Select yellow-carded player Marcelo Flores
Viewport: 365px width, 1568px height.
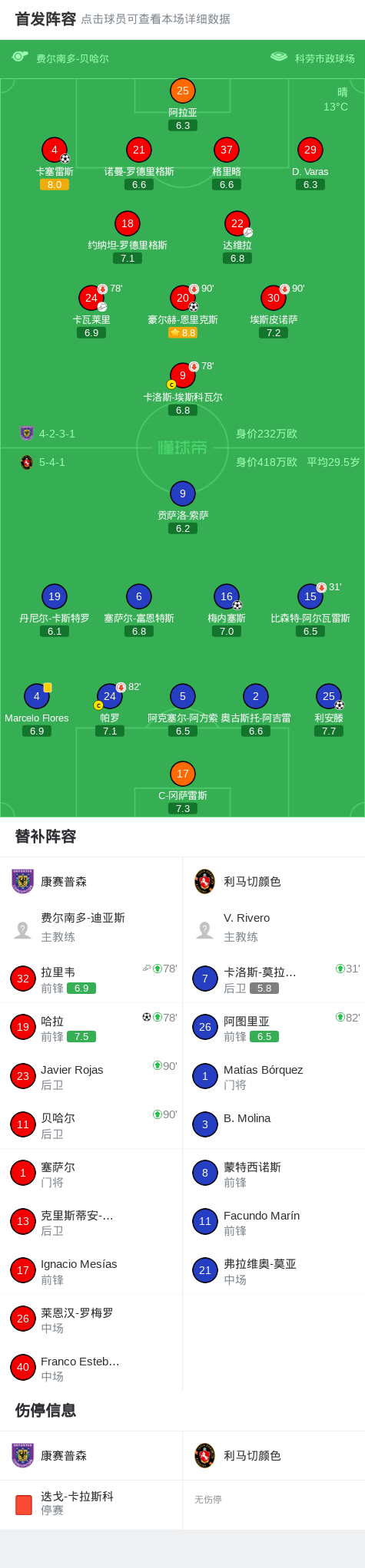click(x=37, y=696)
